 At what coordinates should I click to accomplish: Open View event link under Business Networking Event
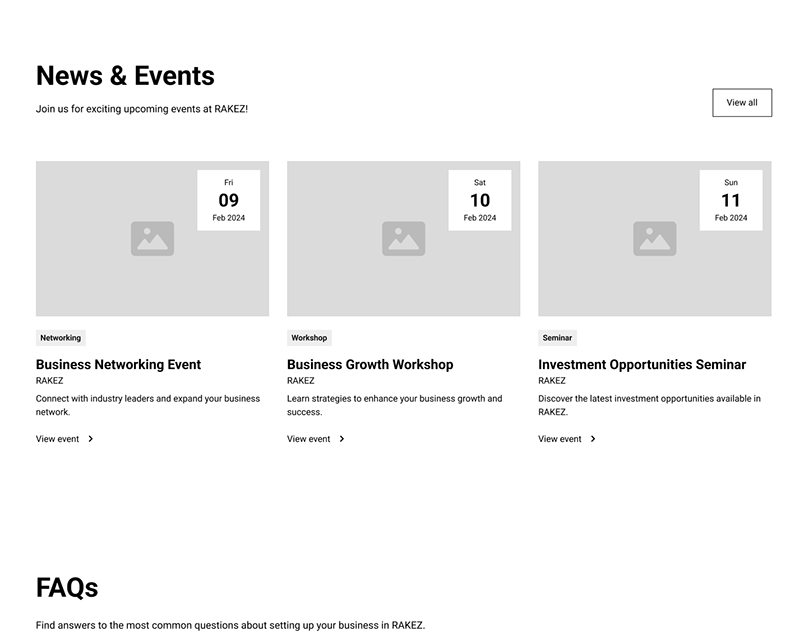point(56,438)
